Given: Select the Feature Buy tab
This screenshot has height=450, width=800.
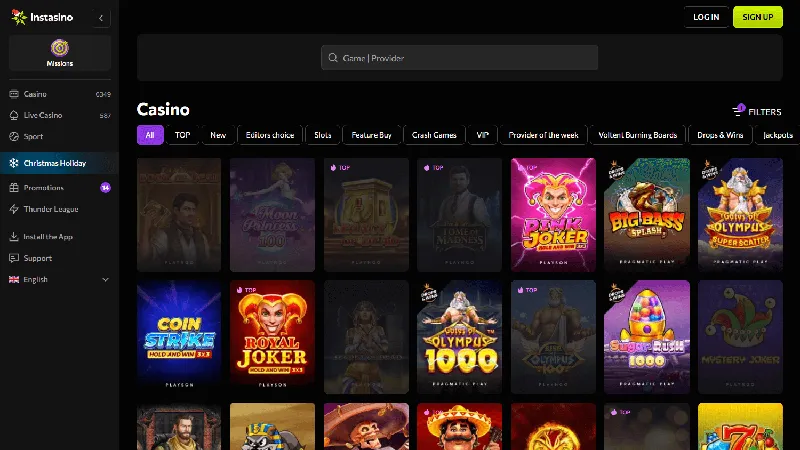Looking at the screenshot, I should point(371,135).
